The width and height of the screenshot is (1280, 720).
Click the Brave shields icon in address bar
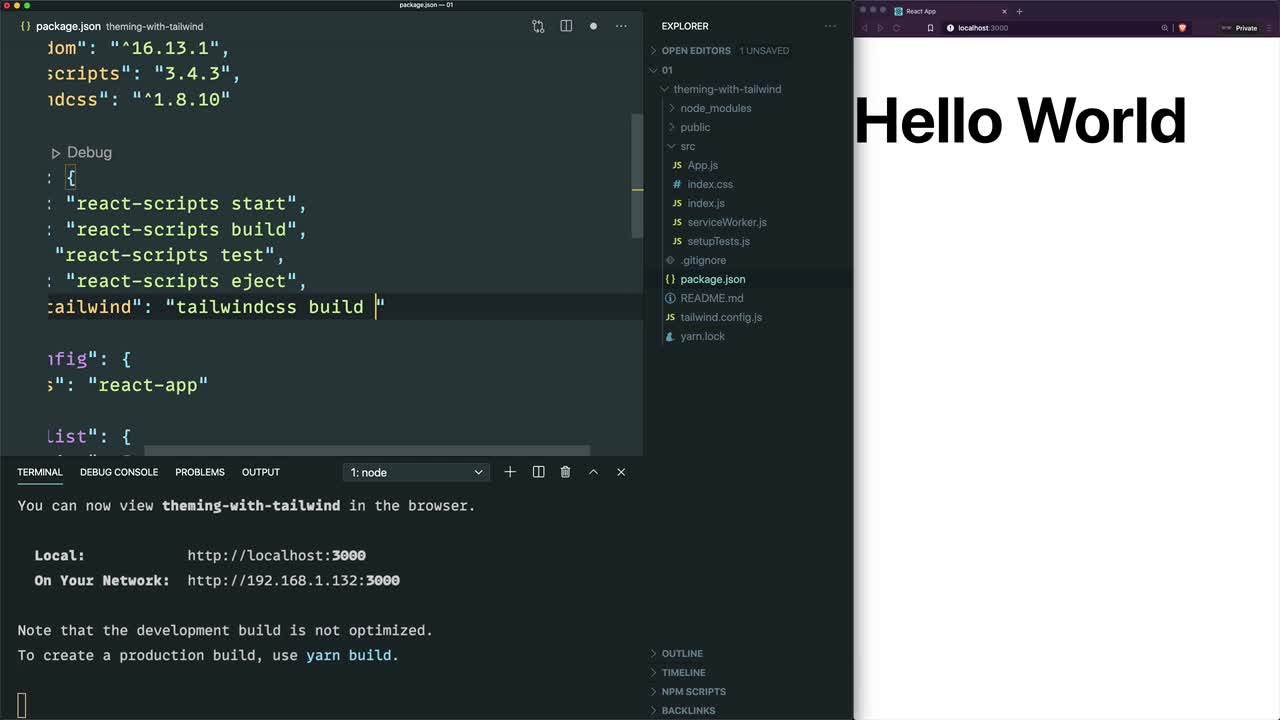point(1182,28)
